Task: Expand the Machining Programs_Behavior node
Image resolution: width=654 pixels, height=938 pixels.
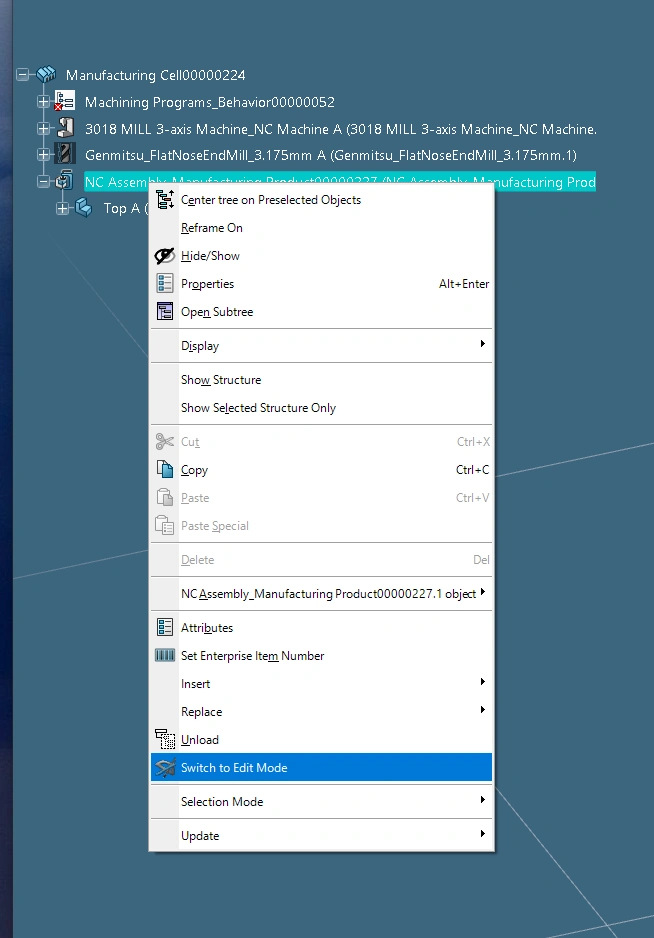Action: pos(43,102)
